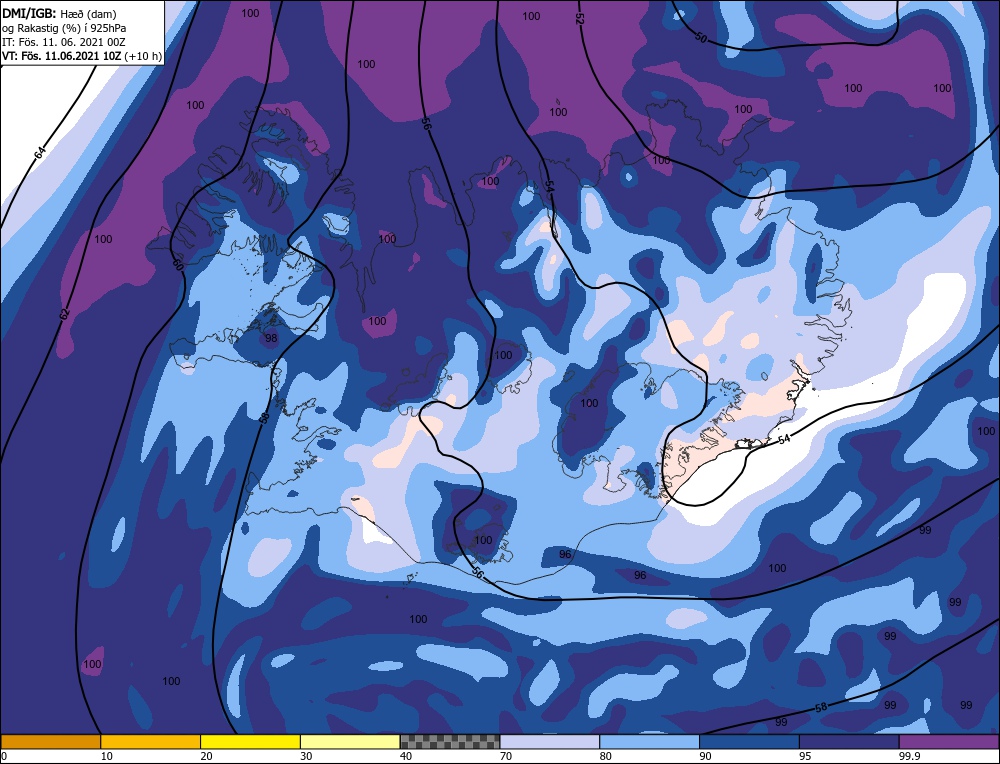Click the '62' contour line label
Image resolution: width=1000 pixels, height=764 pixels.
click(x=64, y=314)
